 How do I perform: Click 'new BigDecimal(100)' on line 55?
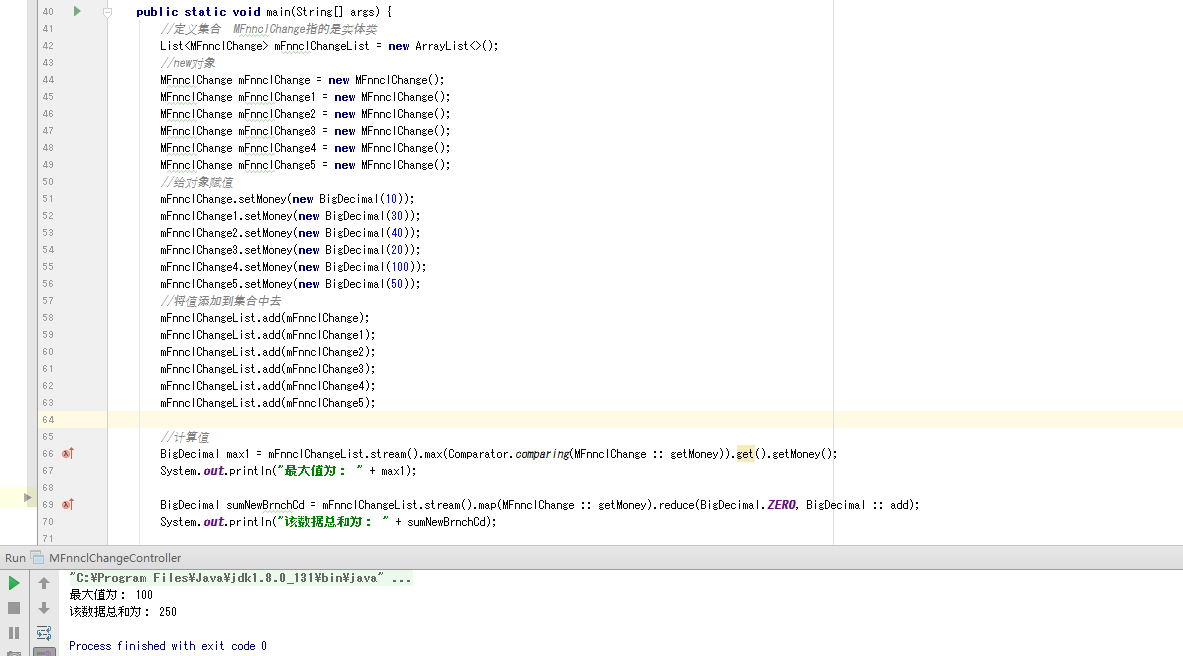[359, 267]
